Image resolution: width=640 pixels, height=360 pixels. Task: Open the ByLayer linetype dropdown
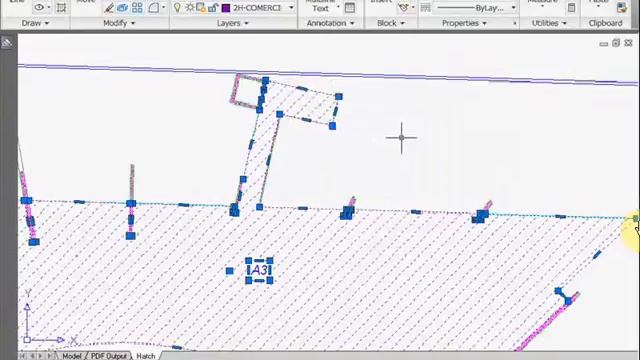click(513, 8)
